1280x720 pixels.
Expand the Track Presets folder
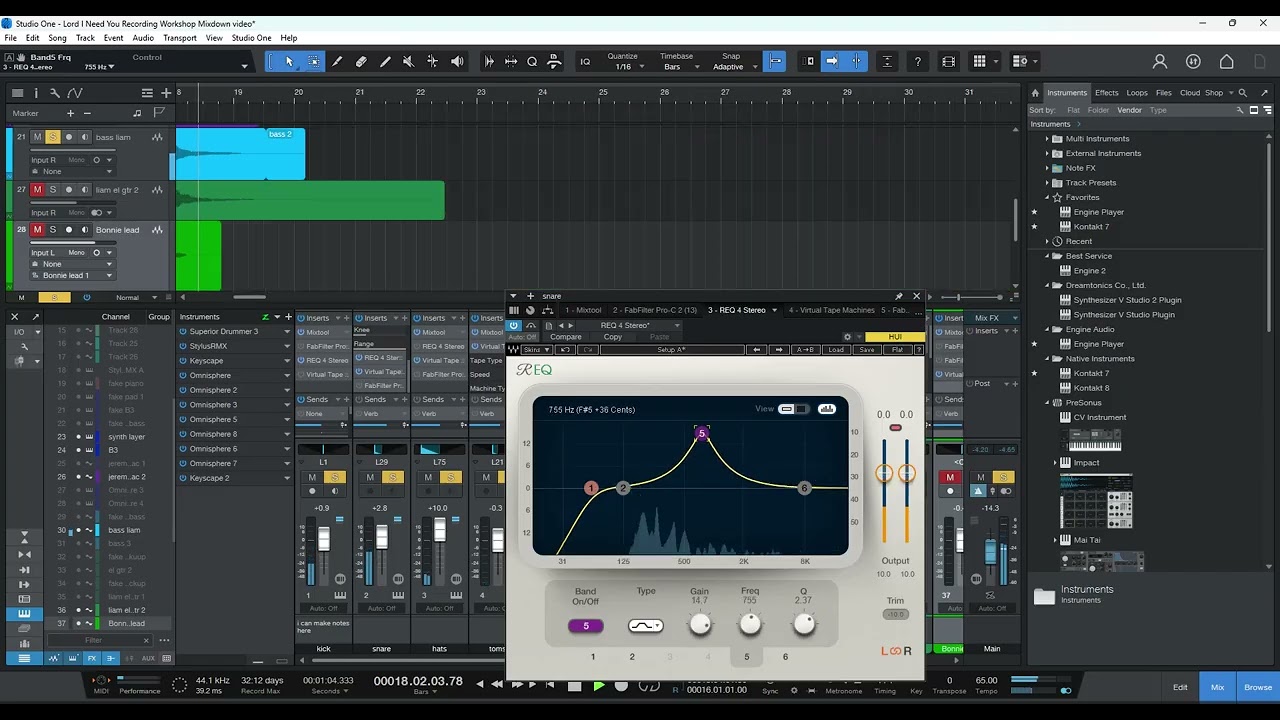1047,183
